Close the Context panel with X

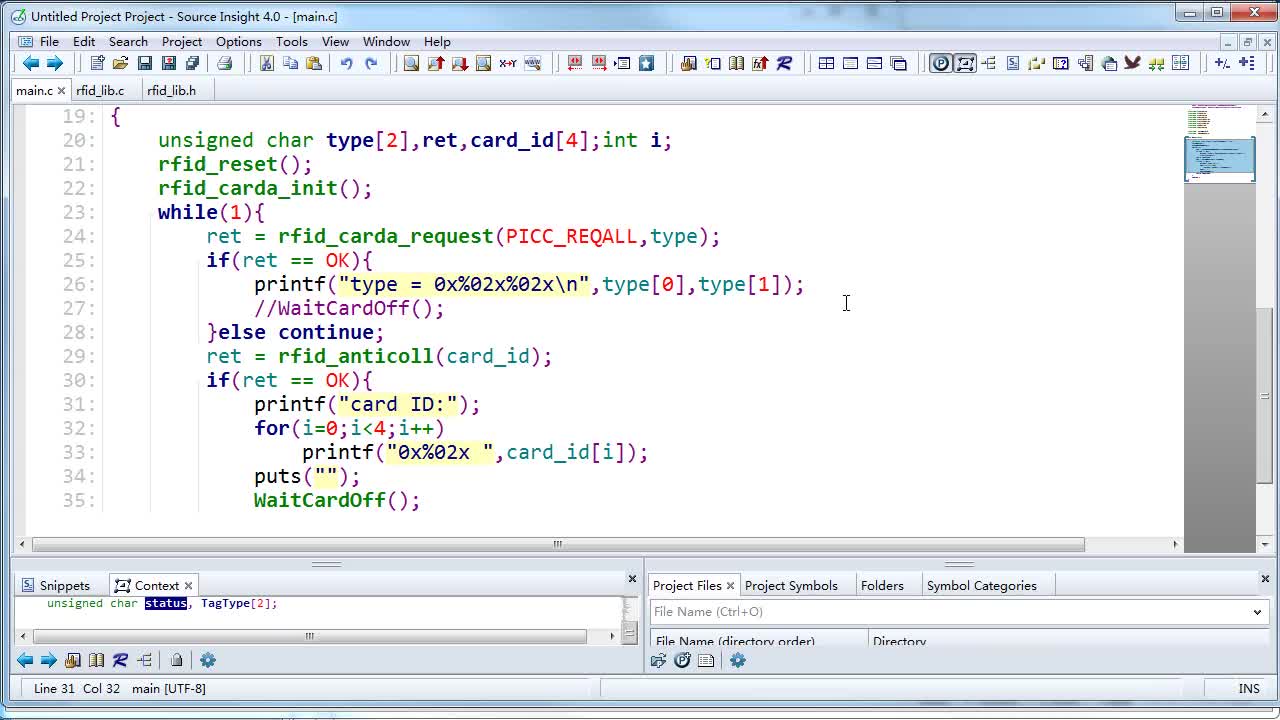click(632, 579)
